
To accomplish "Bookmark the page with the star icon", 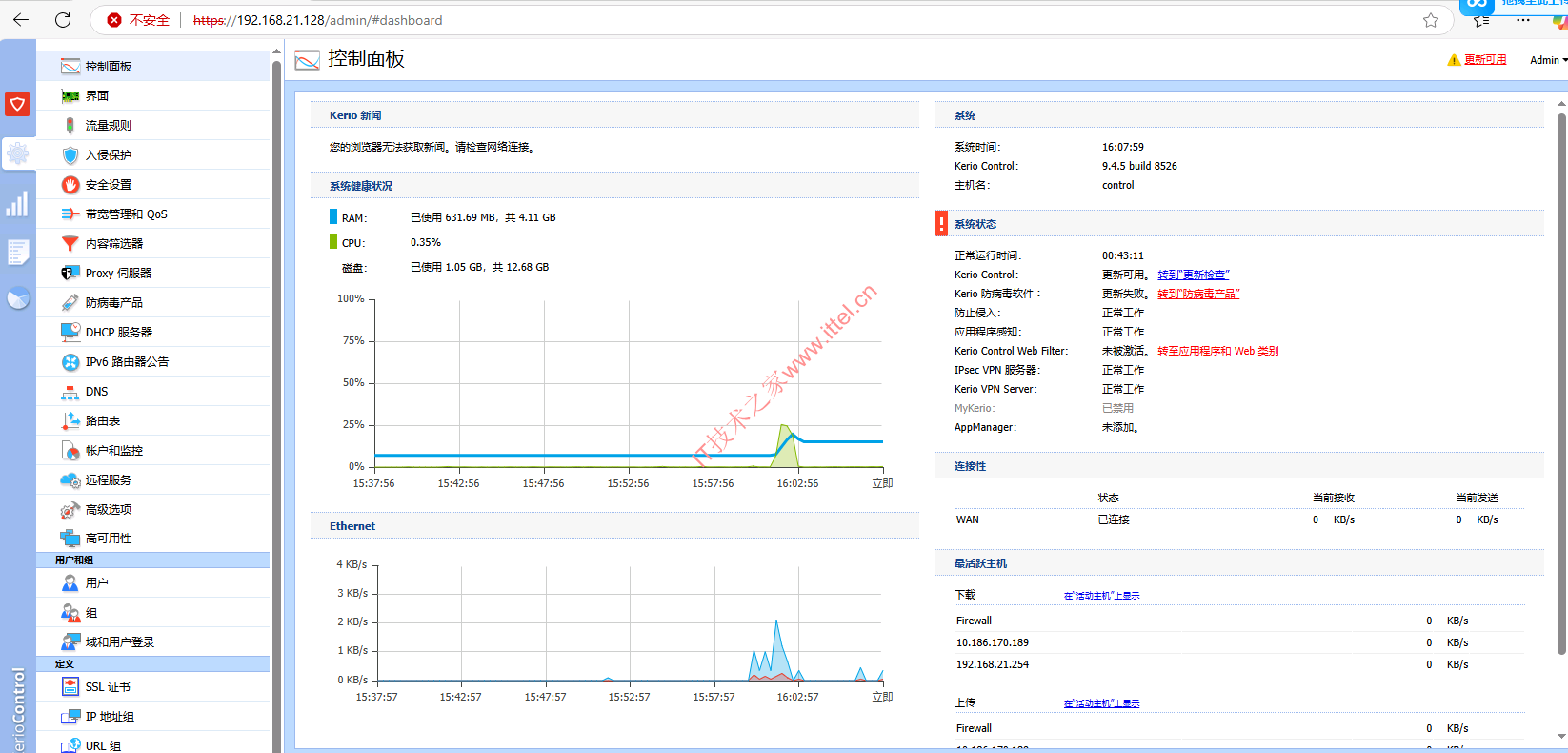I will [1430, 20].
